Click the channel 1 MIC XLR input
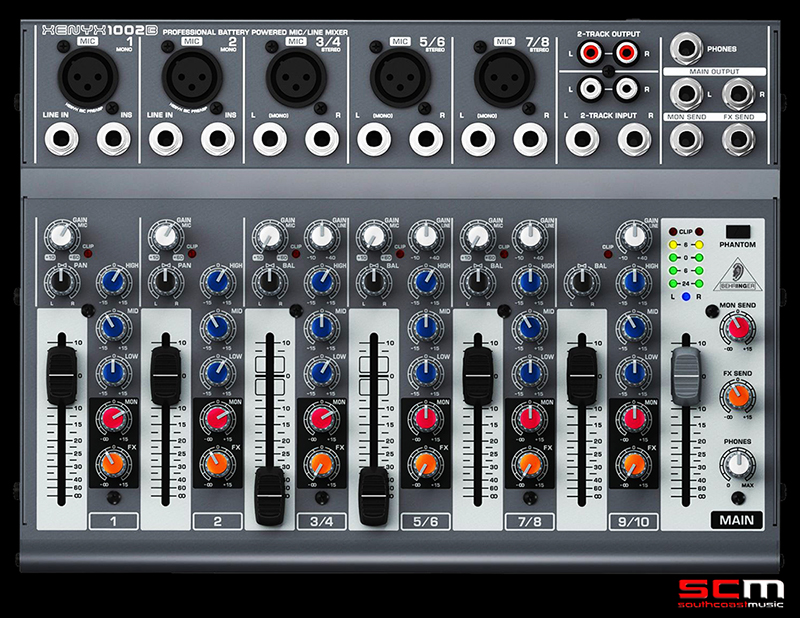This screenshot has height=618, width=800. pyautogui.click(x=88, y=78)
